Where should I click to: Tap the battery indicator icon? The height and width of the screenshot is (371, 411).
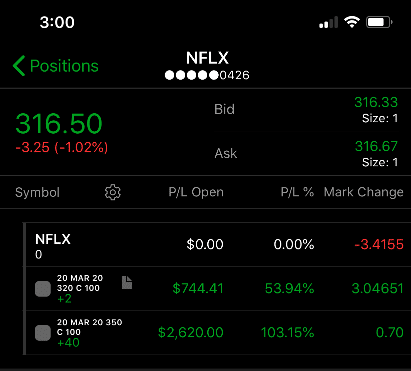tap(379, 22)
